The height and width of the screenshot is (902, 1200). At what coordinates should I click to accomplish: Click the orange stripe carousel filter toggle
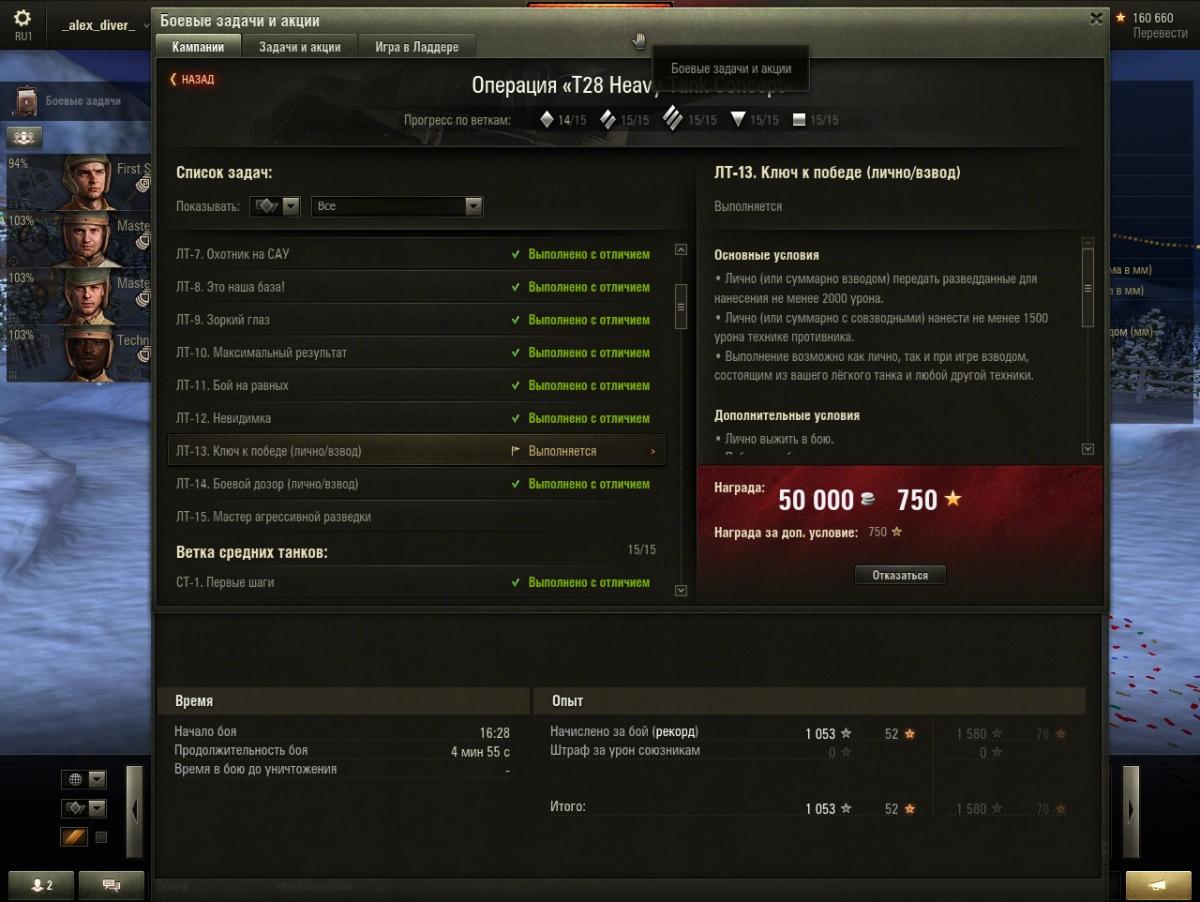pos(74,837)
